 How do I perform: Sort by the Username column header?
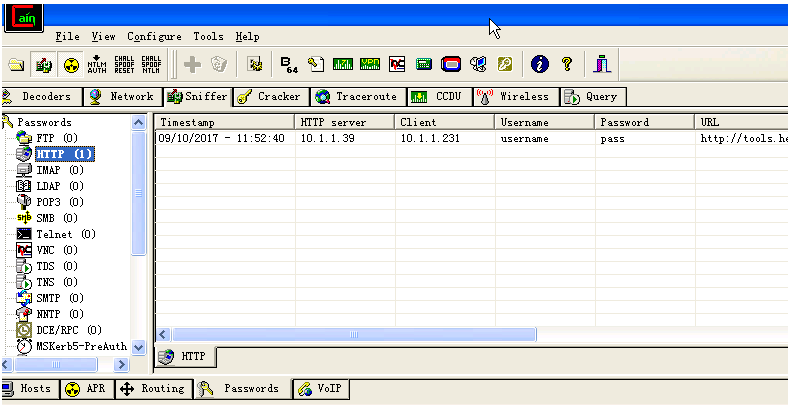545,122
